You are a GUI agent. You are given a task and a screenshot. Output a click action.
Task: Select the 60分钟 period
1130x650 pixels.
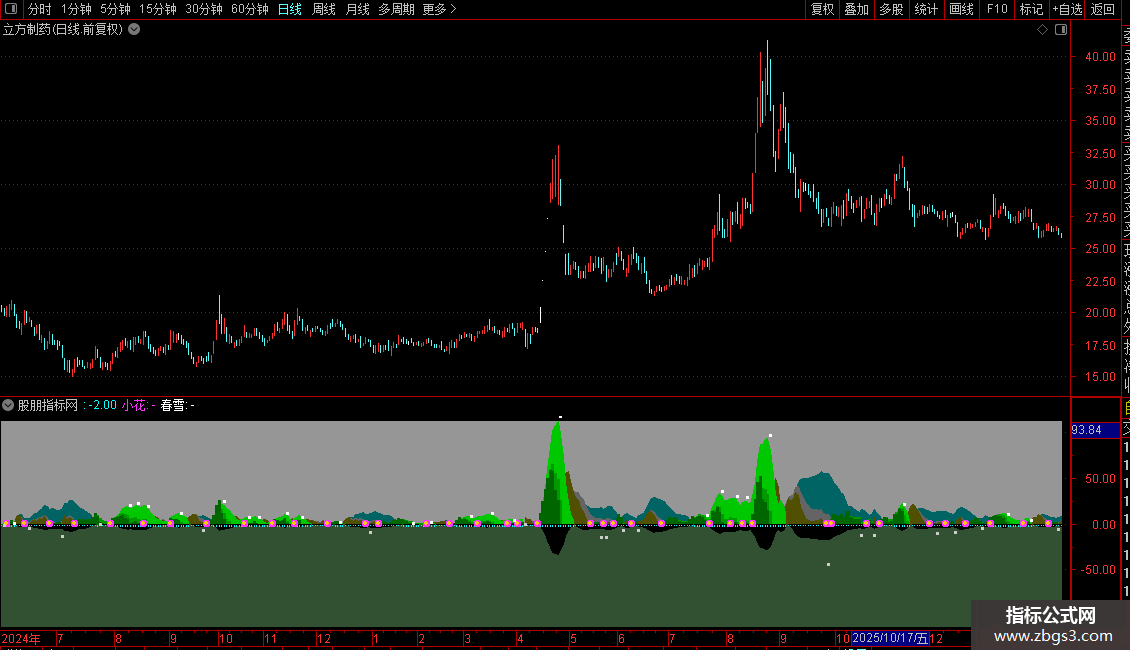point(250,9)
